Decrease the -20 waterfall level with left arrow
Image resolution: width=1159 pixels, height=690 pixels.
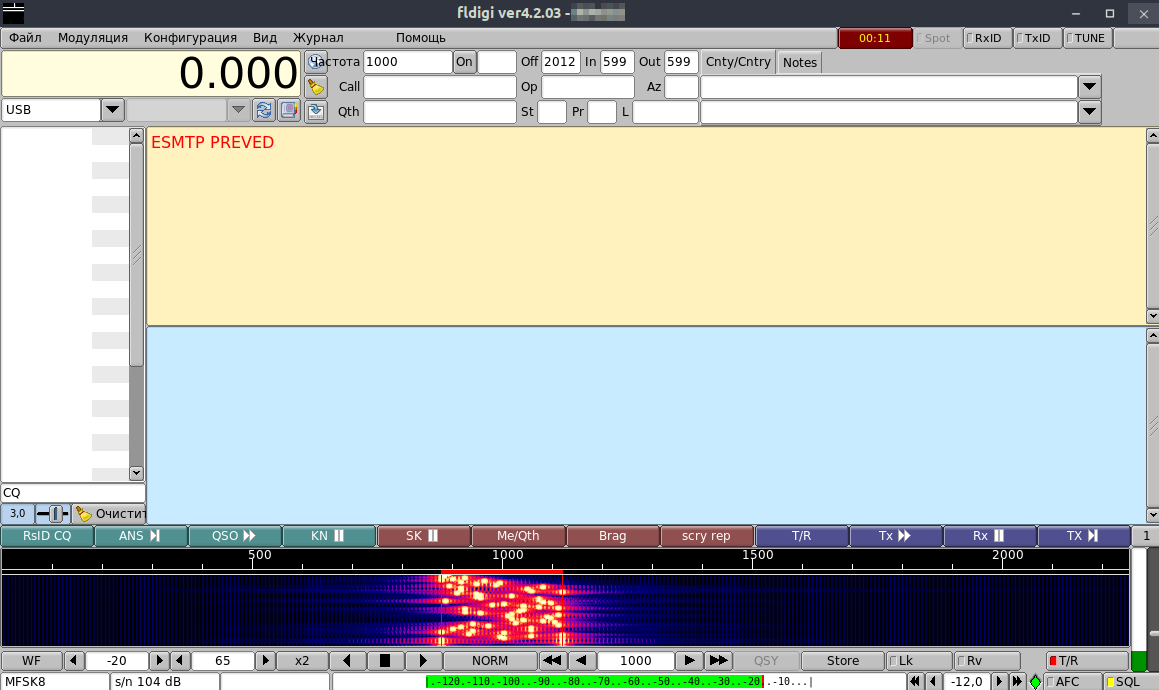coord(73,660)
